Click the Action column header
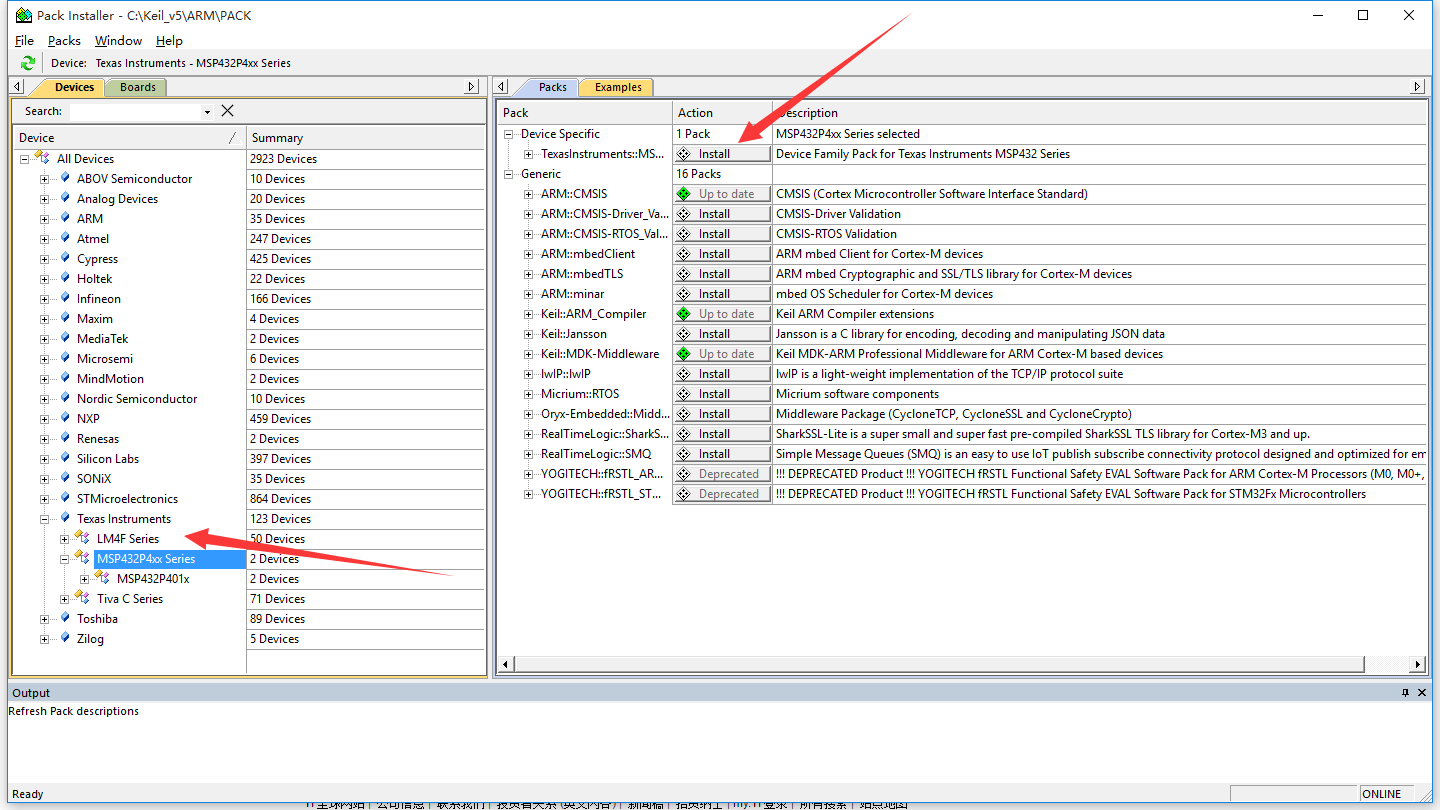1440x810 pixels. (x=722, y=113)
